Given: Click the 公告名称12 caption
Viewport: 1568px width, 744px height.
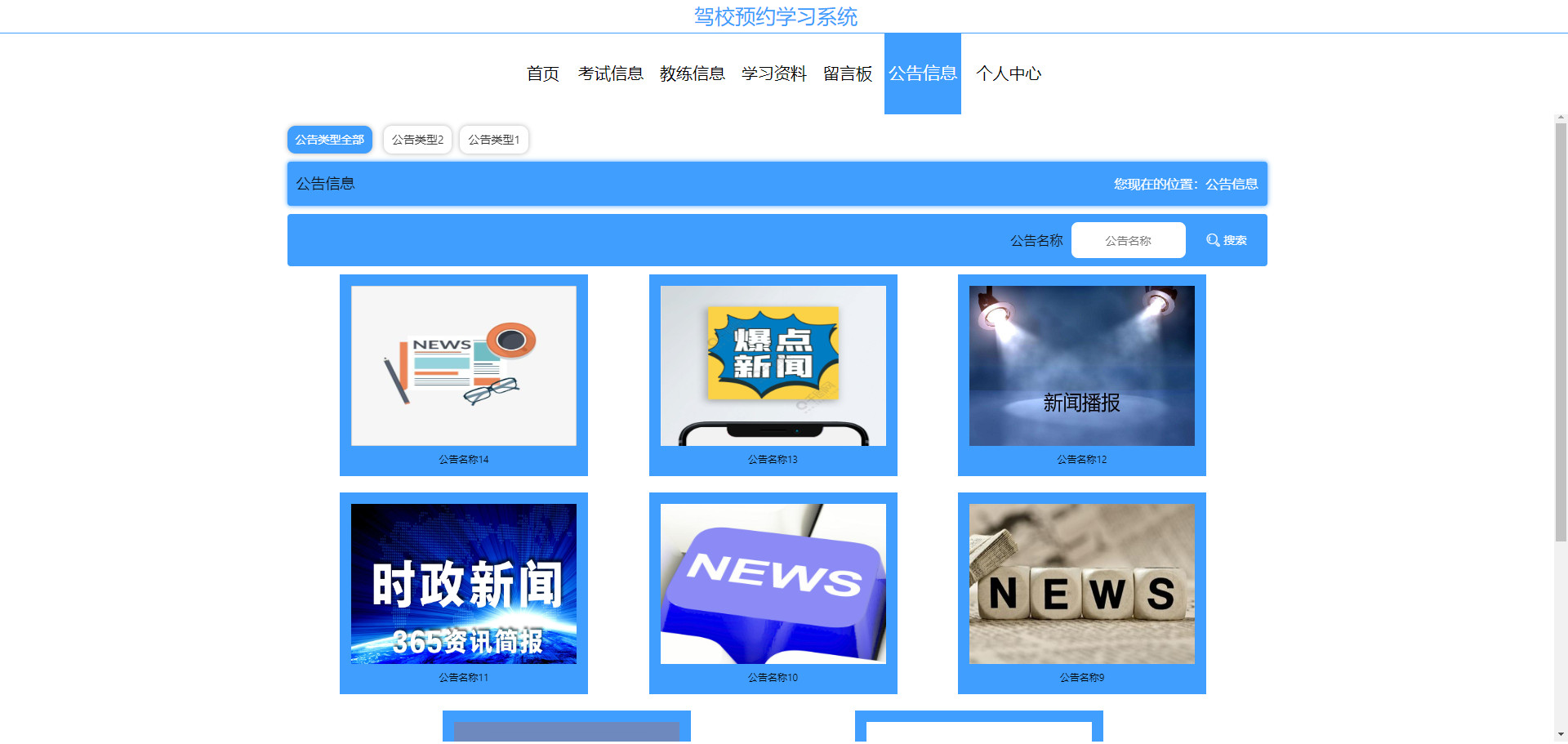Looking at the screenshot, I should tap(1082, 460).
